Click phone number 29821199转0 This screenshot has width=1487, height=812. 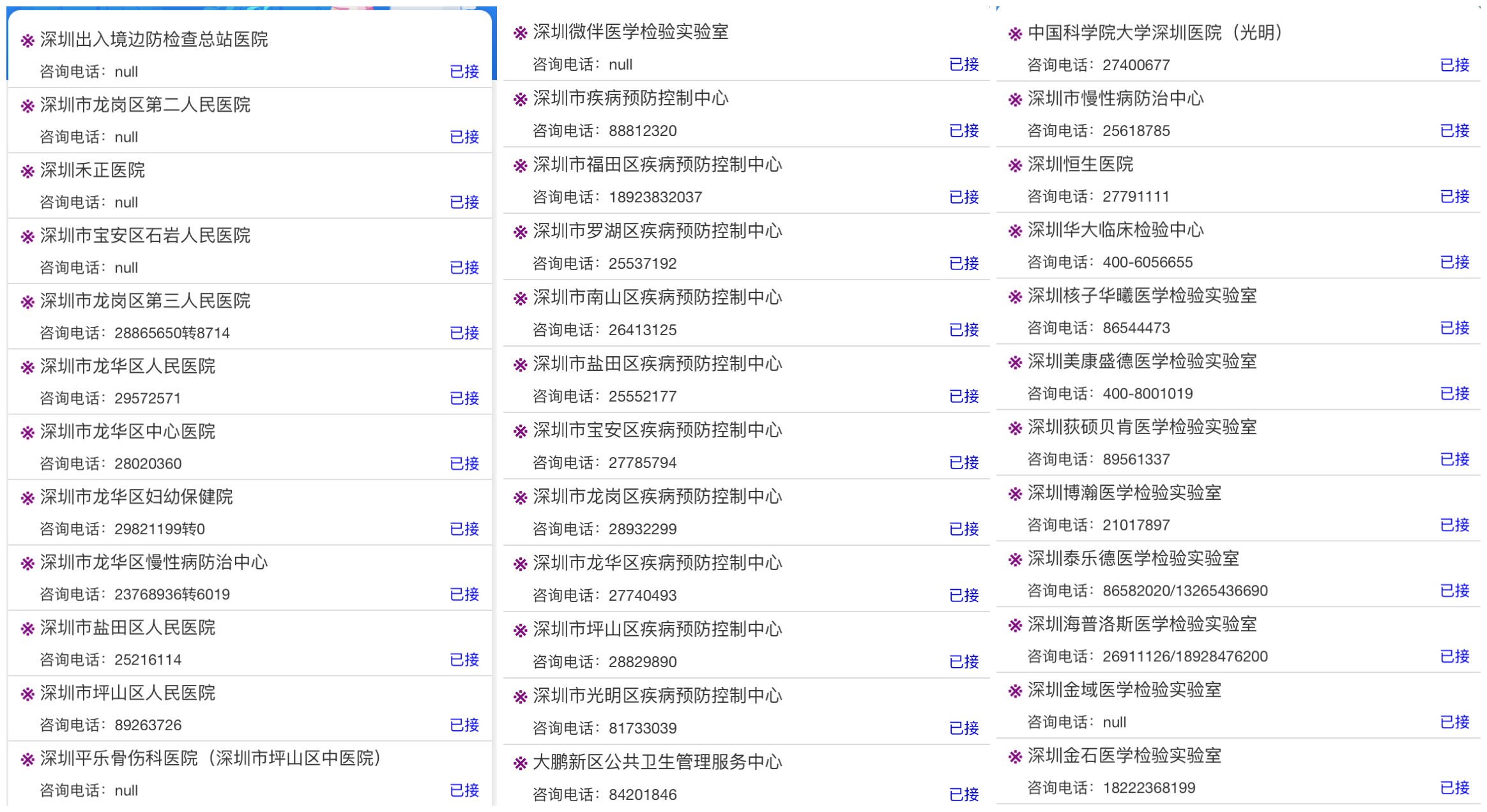pyautogui.click(x=160, y=529)
